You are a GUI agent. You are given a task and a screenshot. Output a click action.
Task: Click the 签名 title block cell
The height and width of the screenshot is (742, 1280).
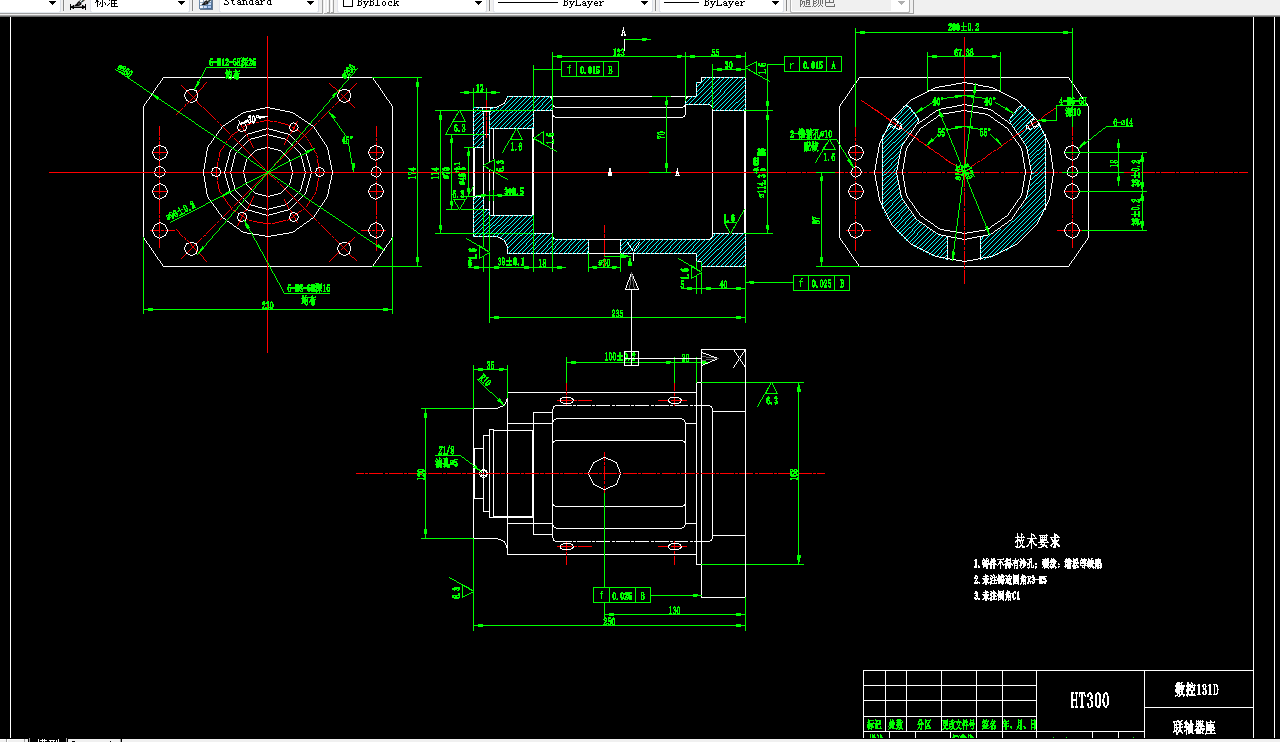989,724
